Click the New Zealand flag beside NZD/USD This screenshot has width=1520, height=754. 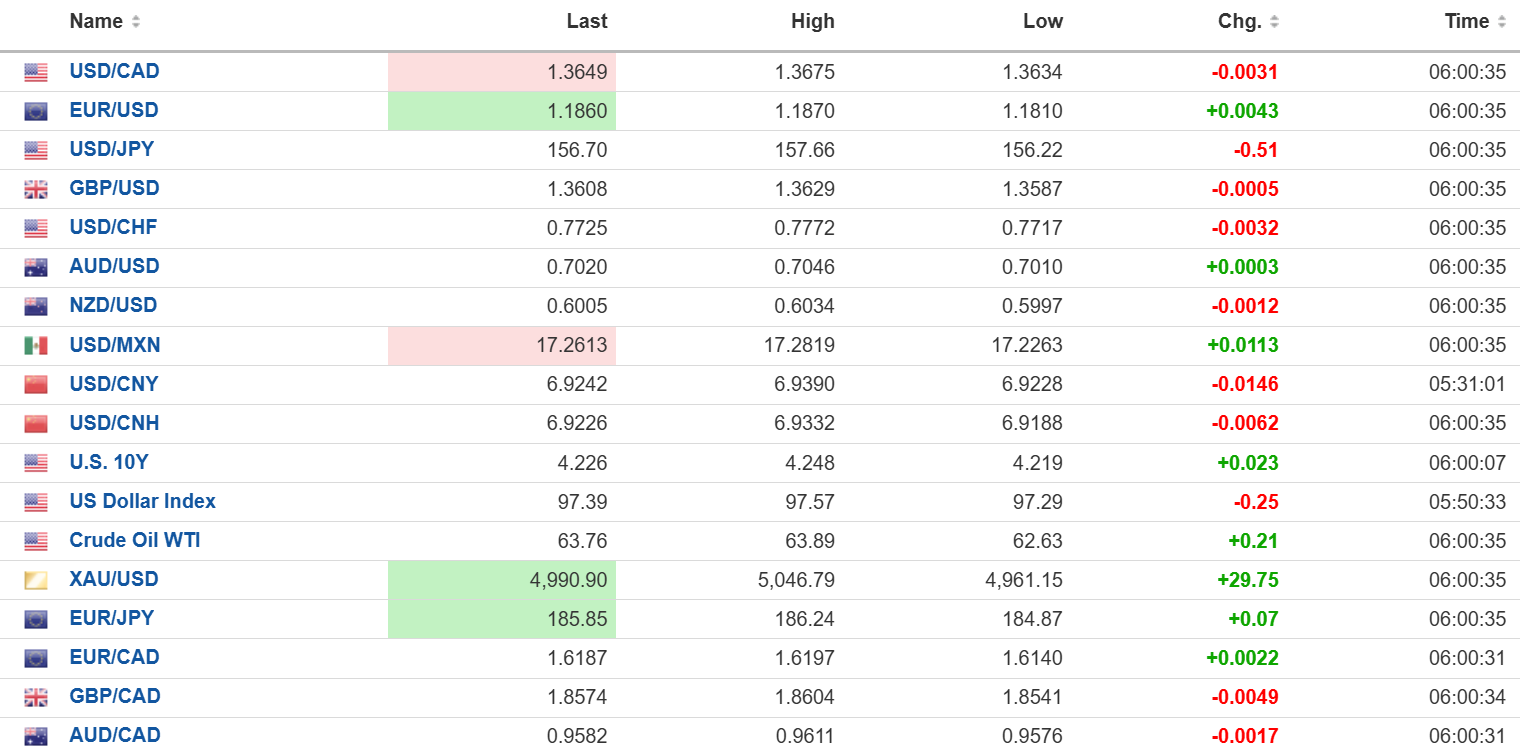36,307
